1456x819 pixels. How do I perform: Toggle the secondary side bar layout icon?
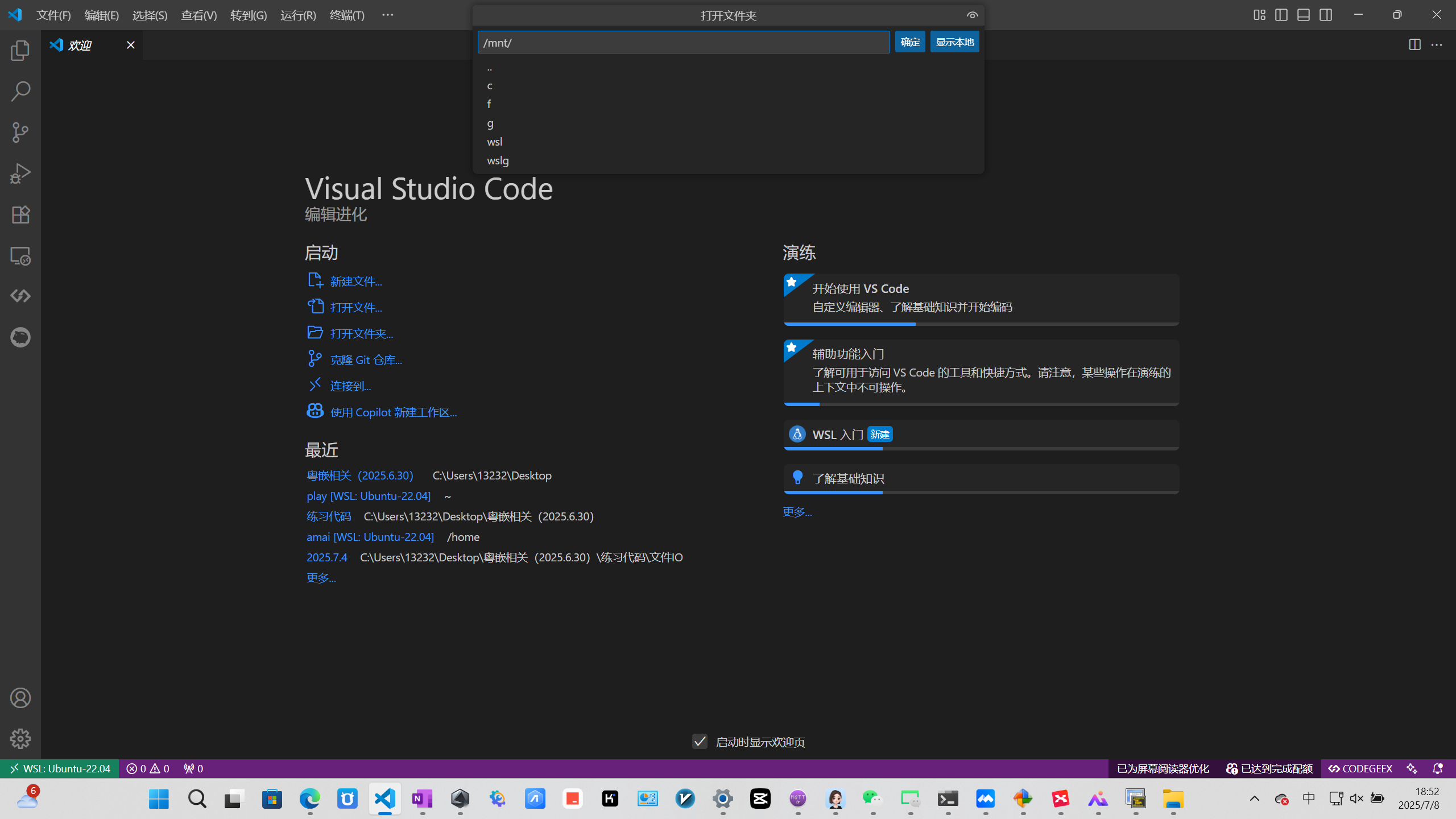(1325, 15)
